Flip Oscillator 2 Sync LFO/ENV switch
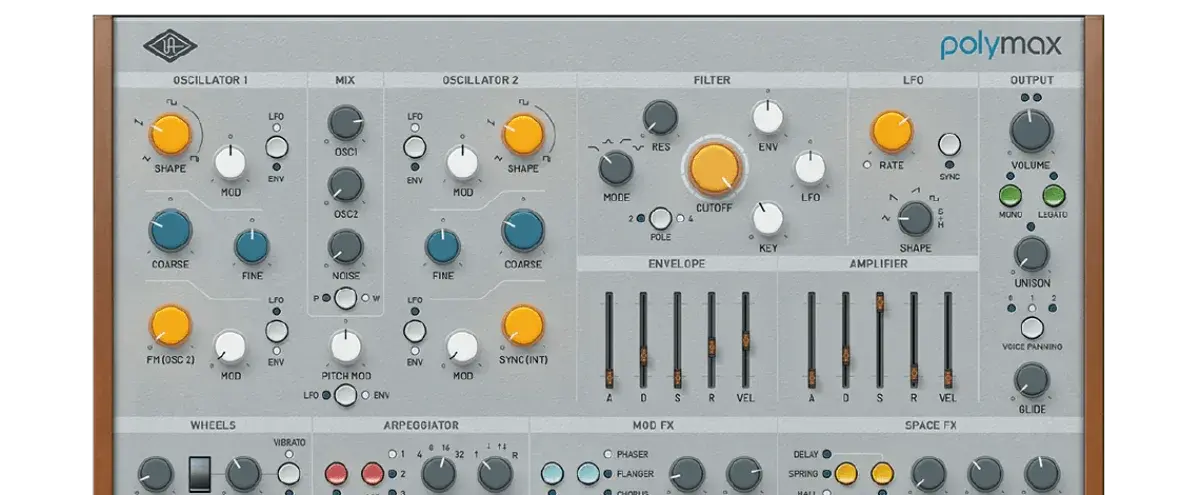1200x495 pixels. pos(414,330)
